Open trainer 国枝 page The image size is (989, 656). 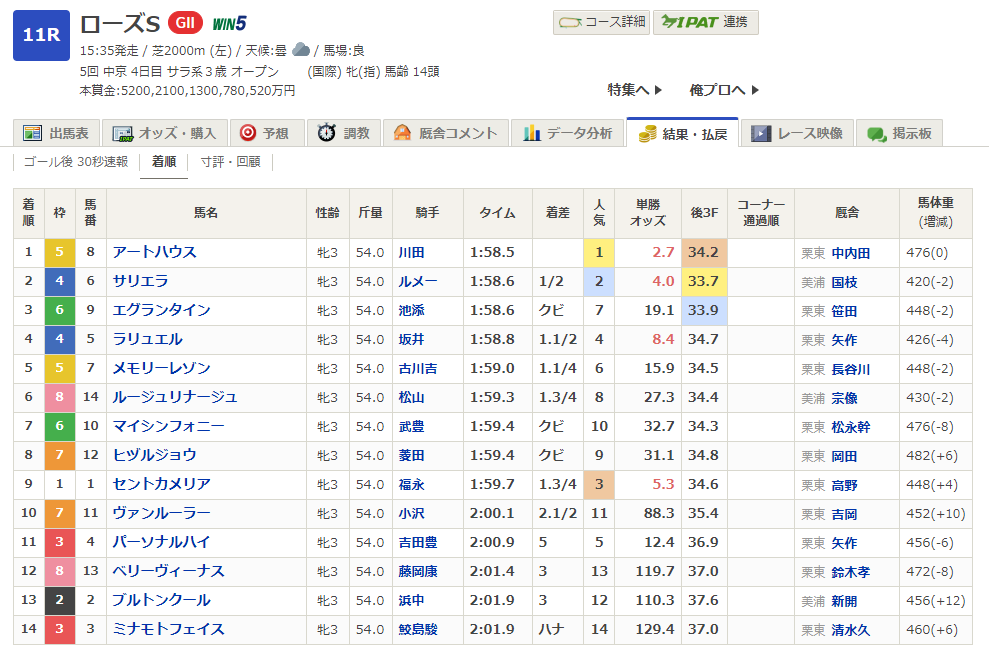[845, 283]
